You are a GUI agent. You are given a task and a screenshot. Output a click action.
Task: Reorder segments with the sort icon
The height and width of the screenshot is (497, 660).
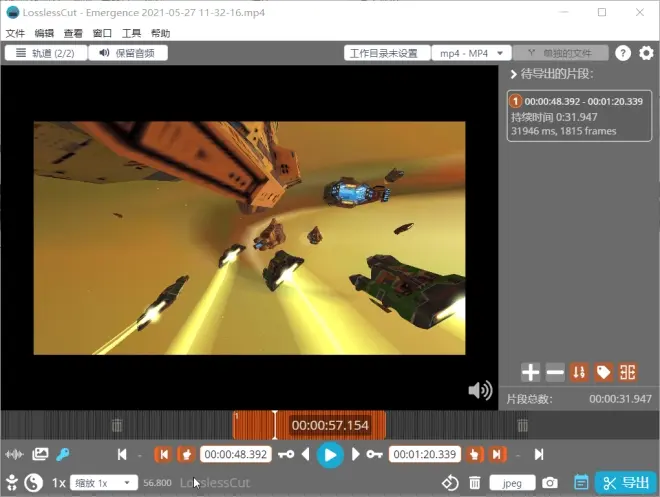579,372
